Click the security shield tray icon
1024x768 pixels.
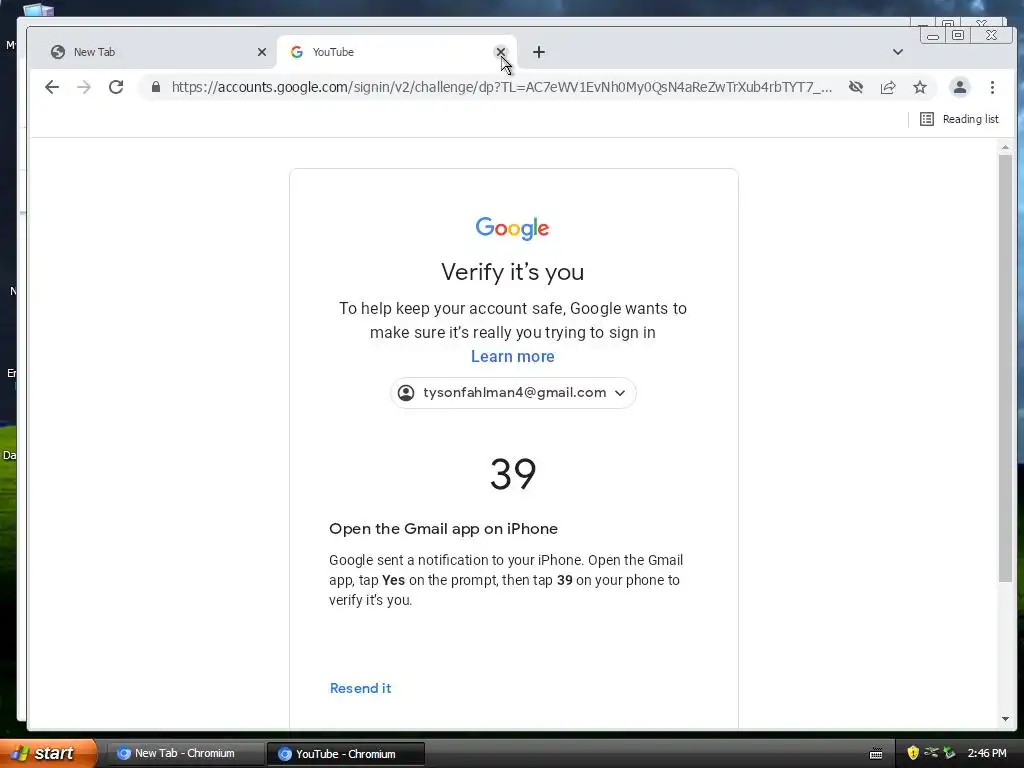(x=913, y=753)
